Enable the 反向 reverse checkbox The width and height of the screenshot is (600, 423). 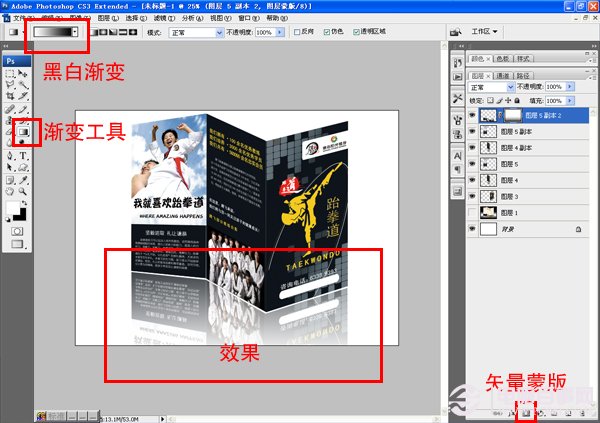point(297,32)
